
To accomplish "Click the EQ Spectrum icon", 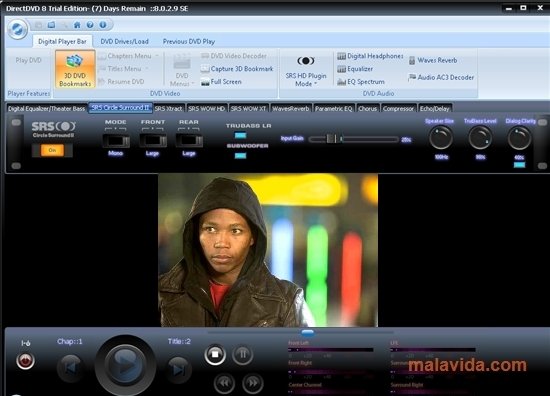I will point(341,82).
